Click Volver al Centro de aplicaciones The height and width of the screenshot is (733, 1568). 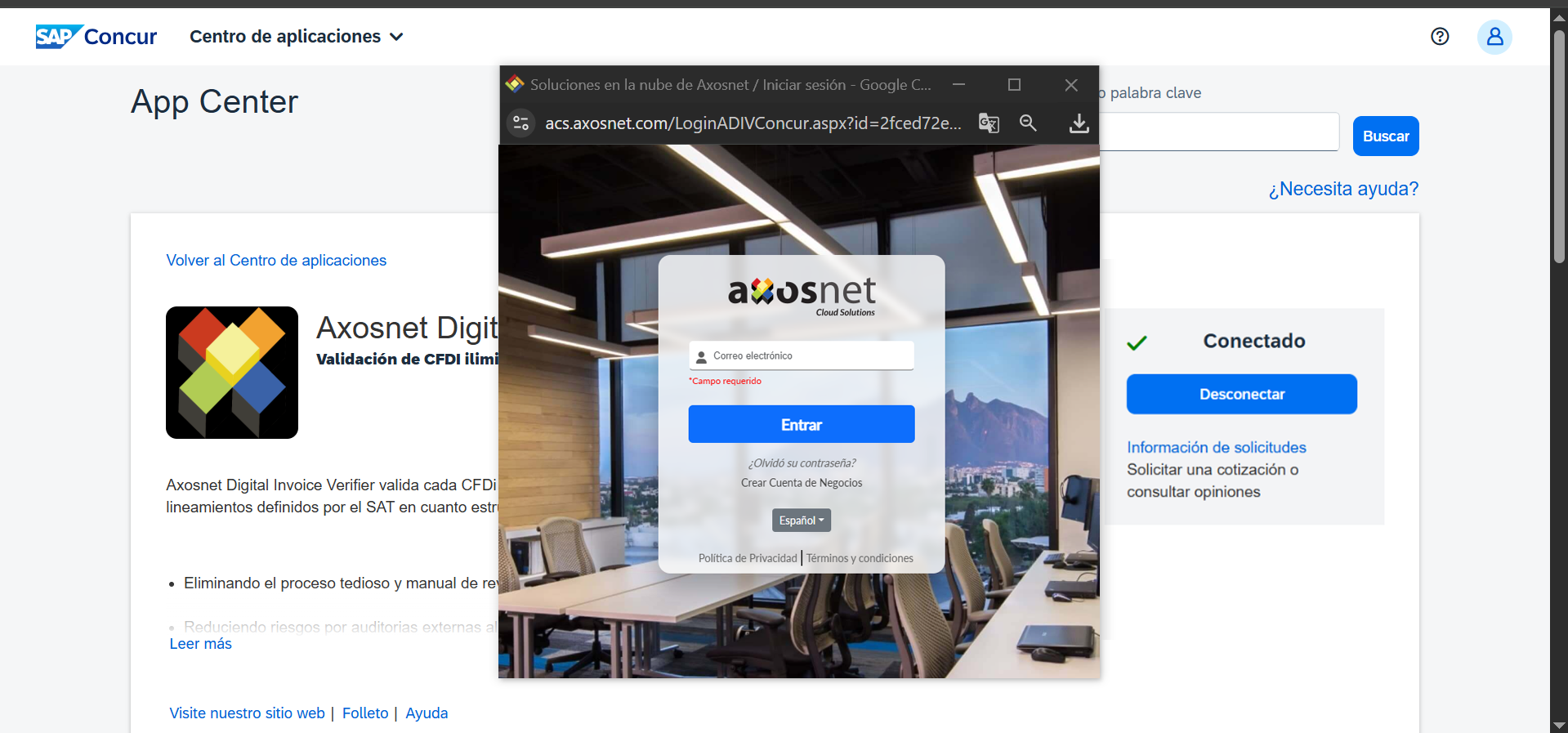pos(276,261)
